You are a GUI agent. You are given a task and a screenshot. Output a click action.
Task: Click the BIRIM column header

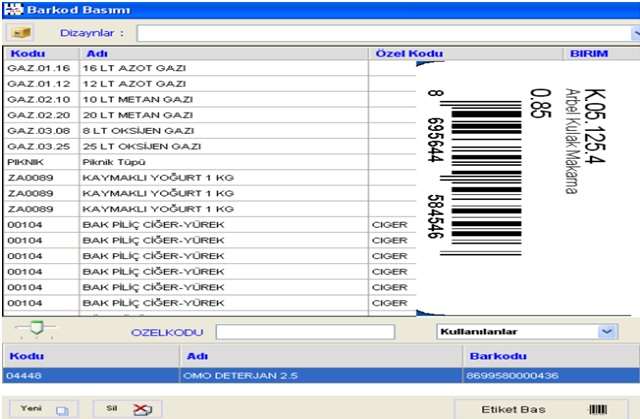coord(602,53)
